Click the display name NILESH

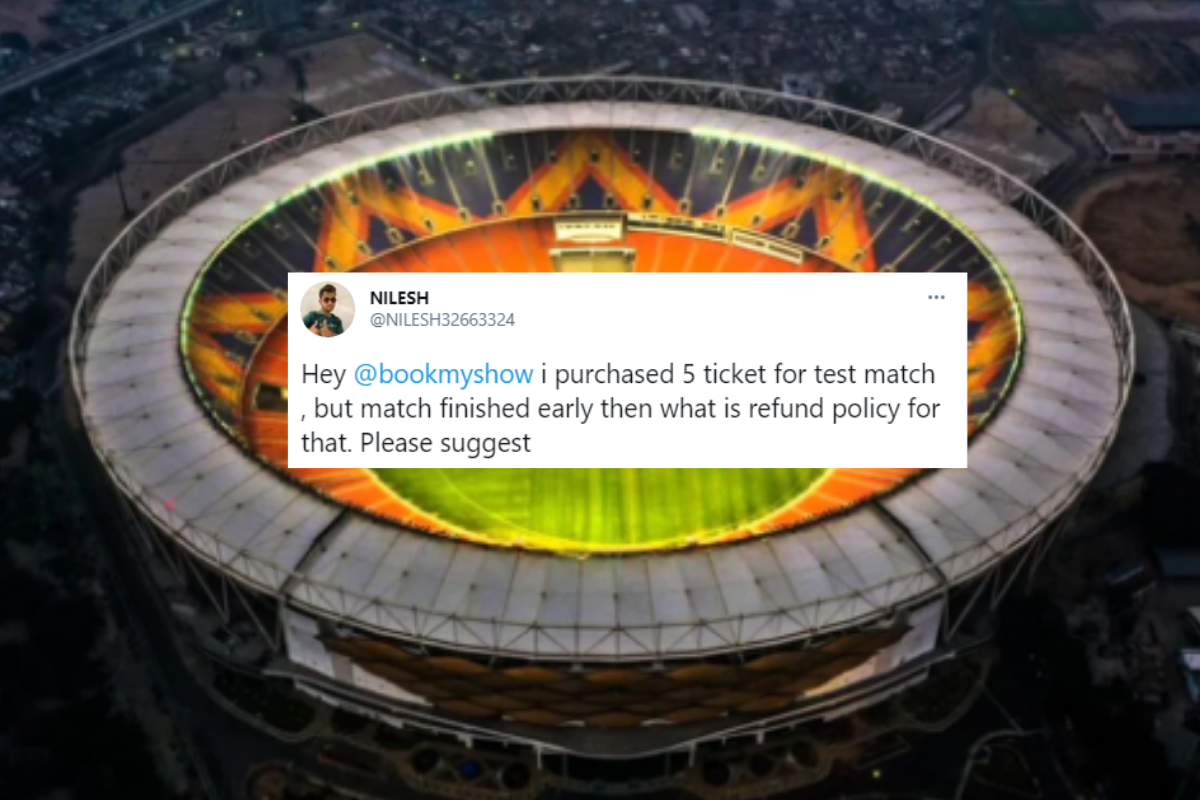point(399,298)
